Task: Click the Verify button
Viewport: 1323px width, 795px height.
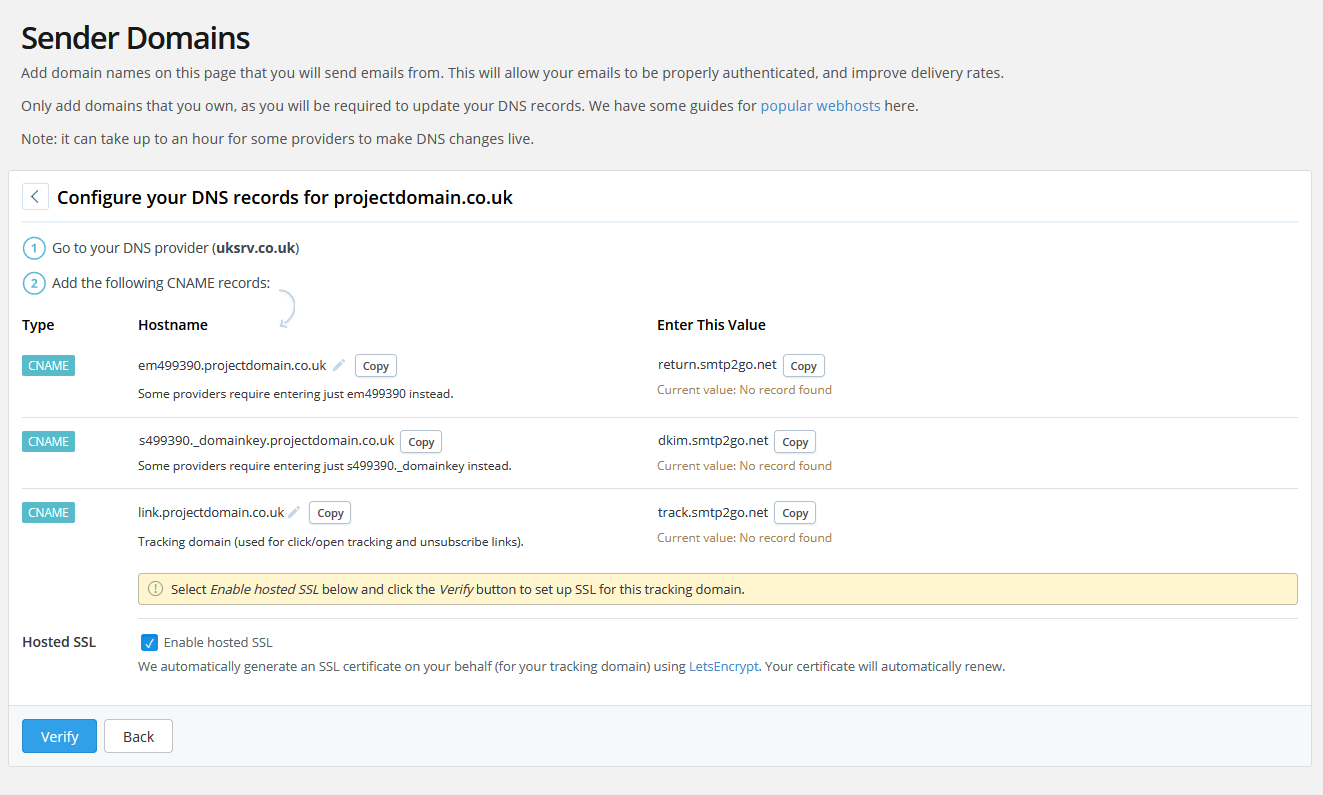Action: tap(59, 736)
